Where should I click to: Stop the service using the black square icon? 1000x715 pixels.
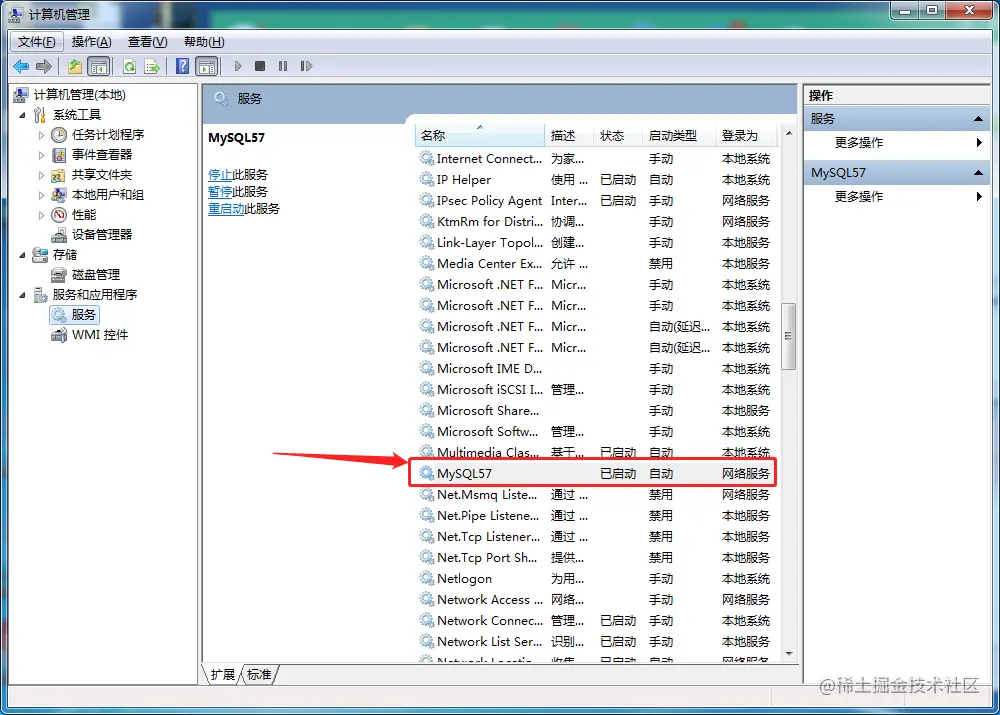click(260, 66)
